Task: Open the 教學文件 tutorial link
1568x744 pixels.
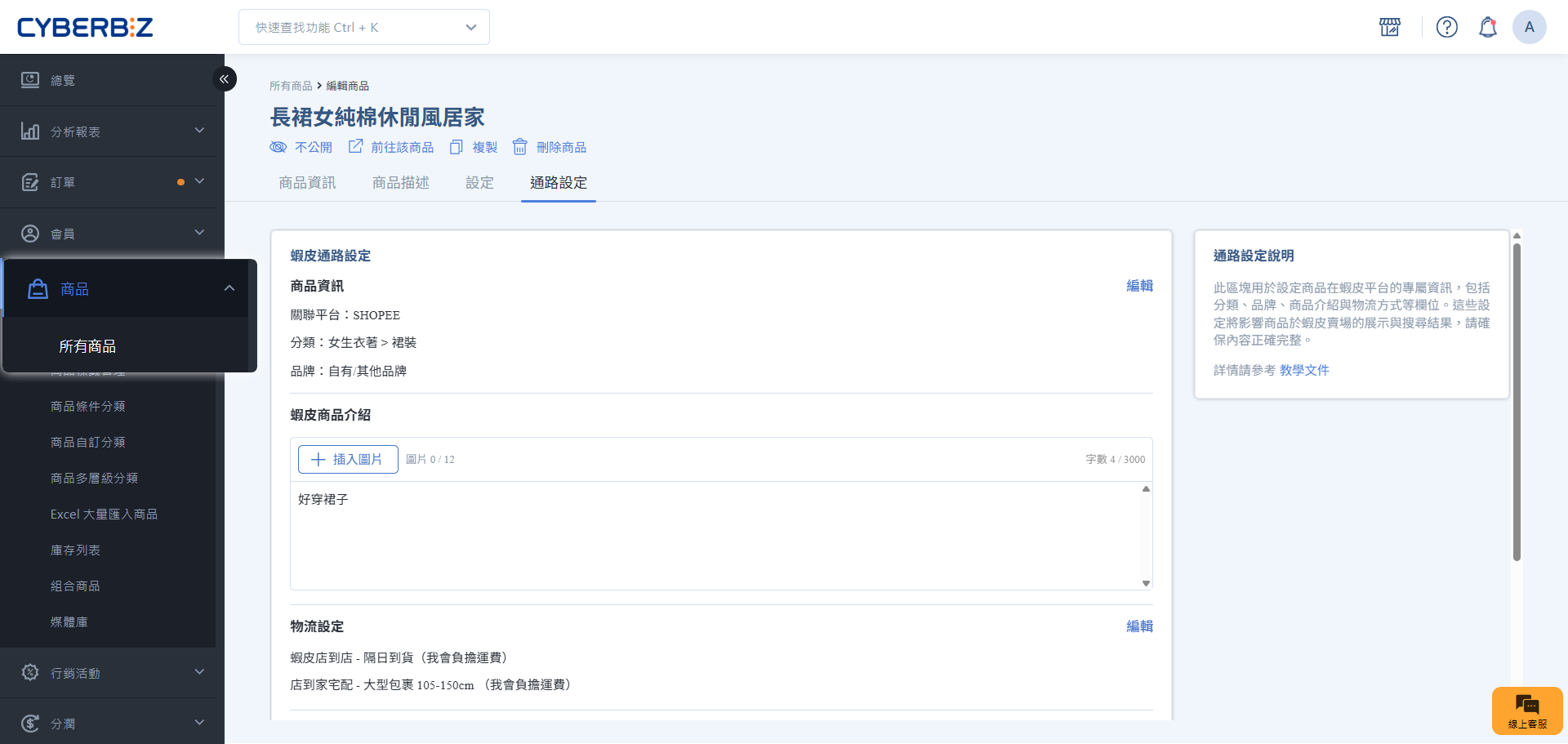Action: point(1303,370)
